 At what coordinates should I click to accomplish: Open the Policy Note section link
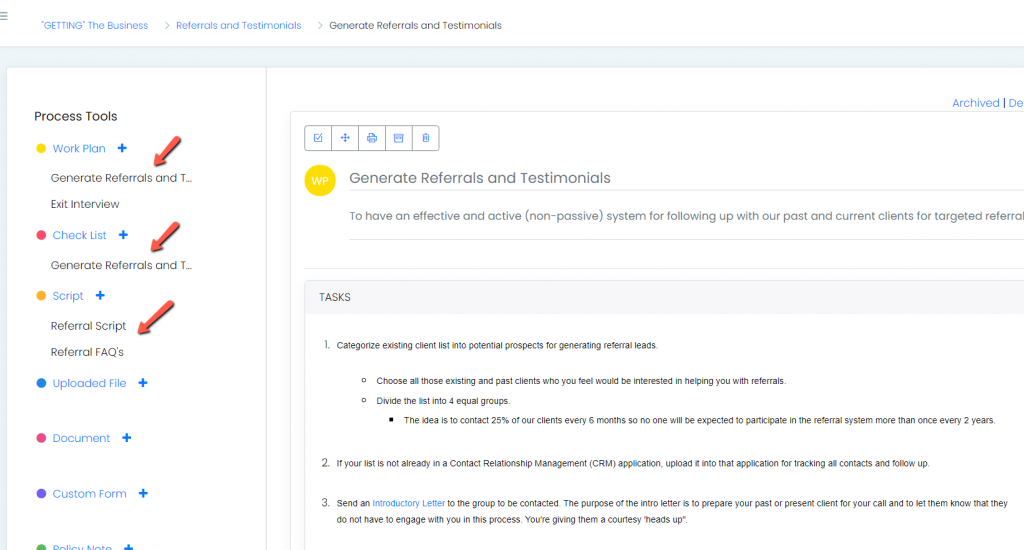point(82,547)
